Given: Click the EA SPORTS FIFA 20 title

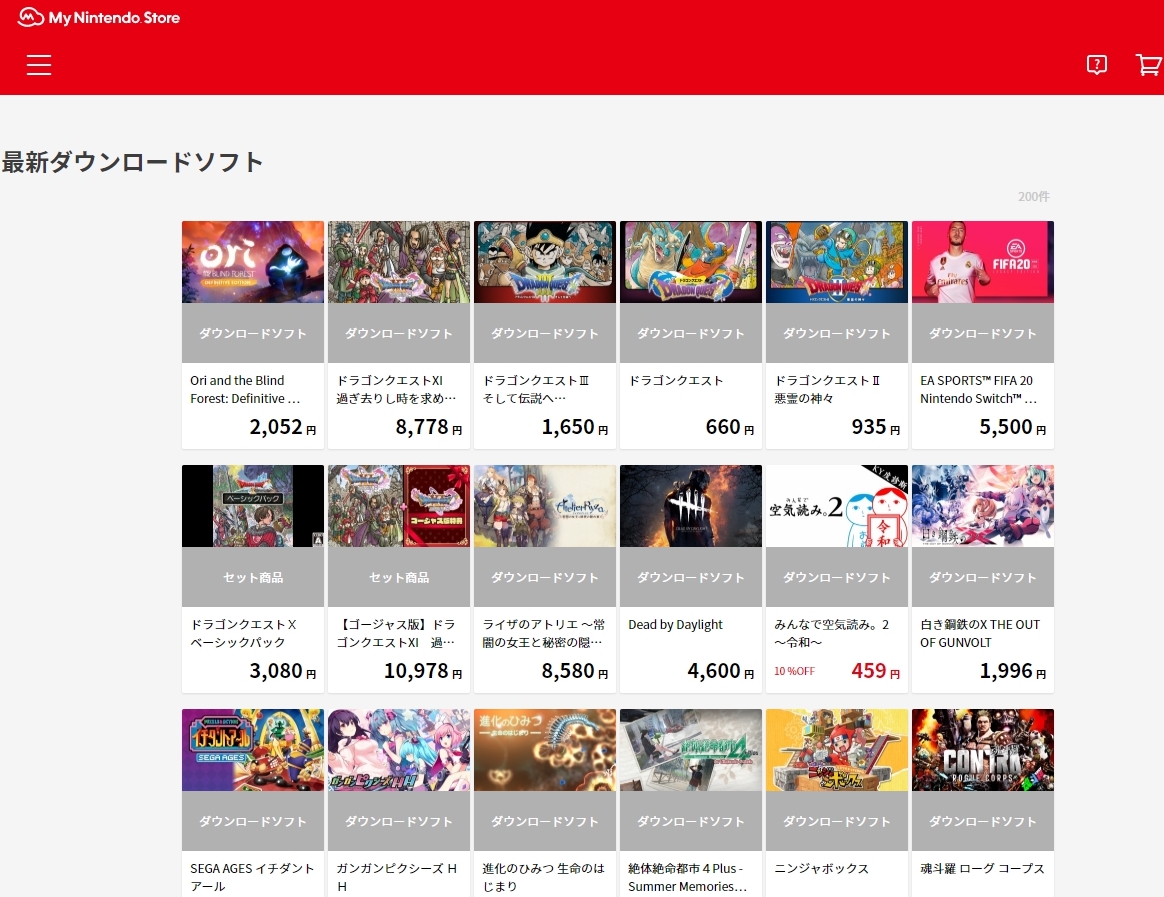Looking at the screenshot, I should [x=978, y=389].
